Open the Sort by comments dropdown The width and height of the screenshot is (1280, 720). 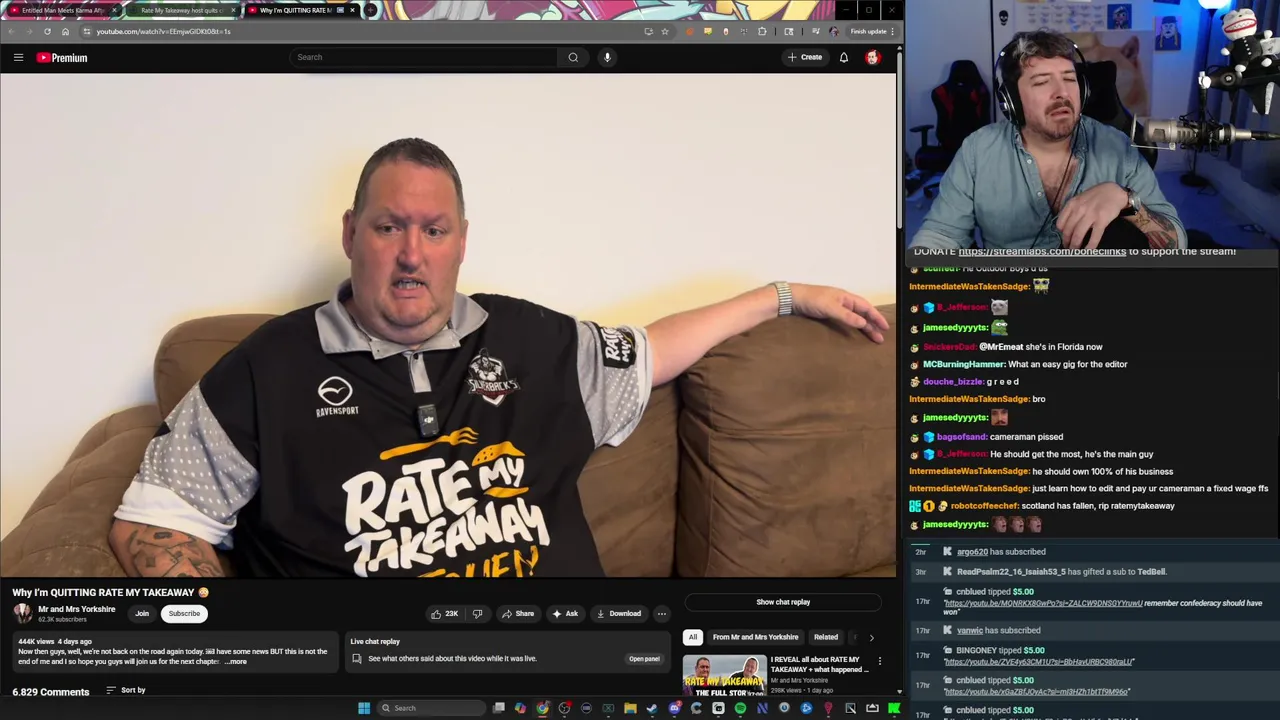click(126, 690)
